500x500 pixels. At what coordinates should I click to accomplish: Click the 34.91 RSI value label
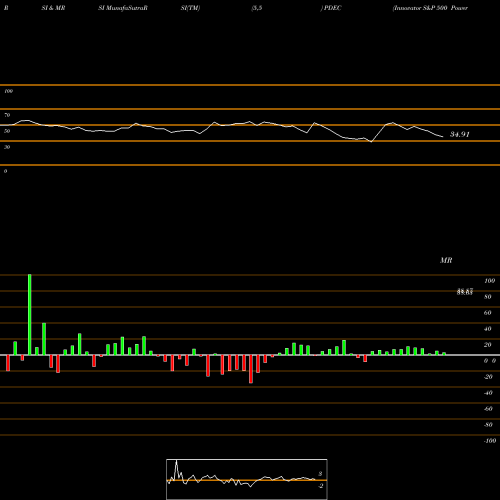(460, 134)
